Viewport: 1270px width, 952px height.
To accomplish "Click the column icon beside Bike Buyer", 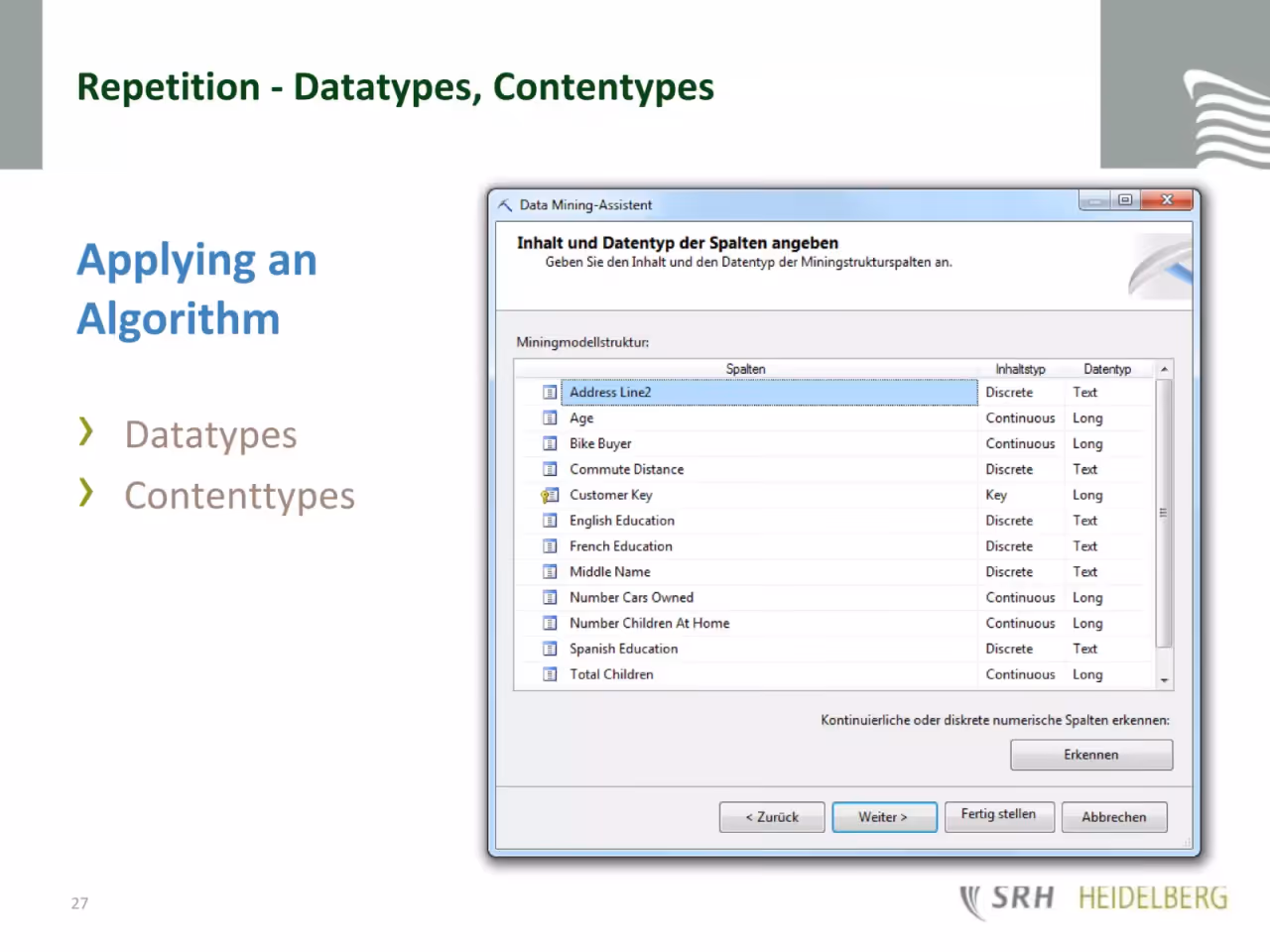I will tap(550, 444).
